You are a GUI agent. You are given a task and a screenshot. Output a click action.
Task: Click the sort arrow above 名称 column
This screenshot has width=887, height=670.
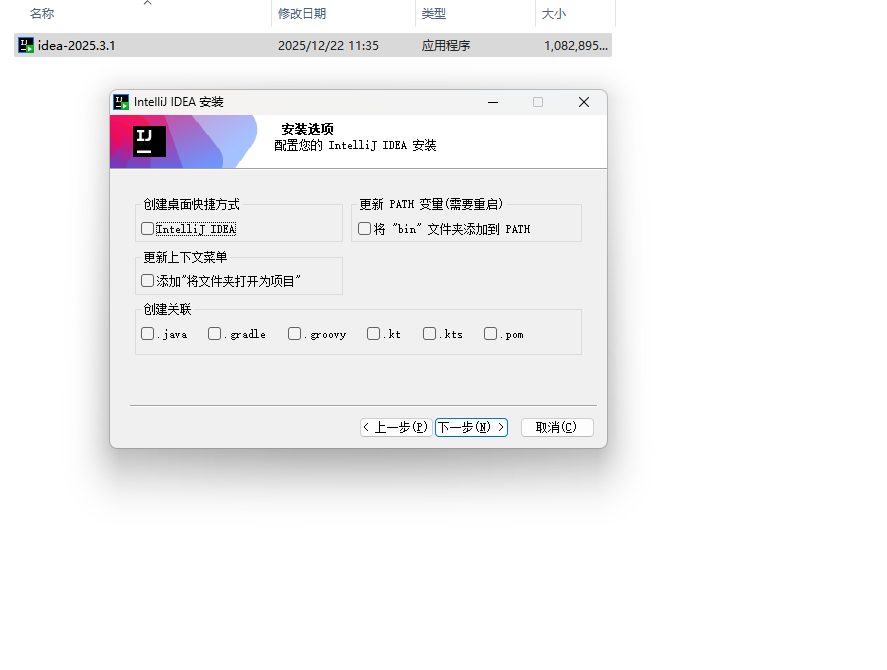148,3
